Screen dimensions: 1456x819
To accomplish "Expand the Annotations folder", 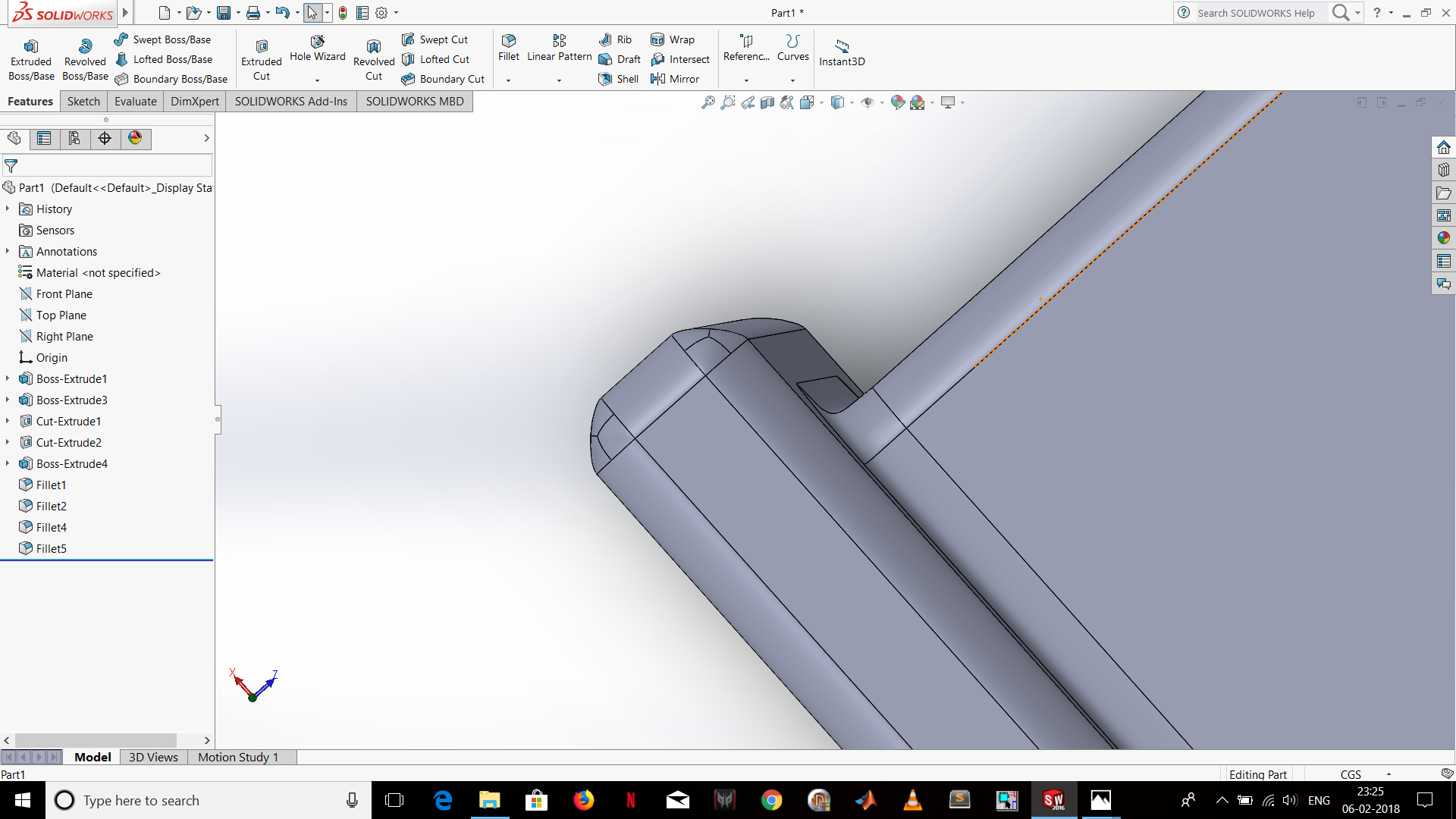I will click(x=7, y=251).
